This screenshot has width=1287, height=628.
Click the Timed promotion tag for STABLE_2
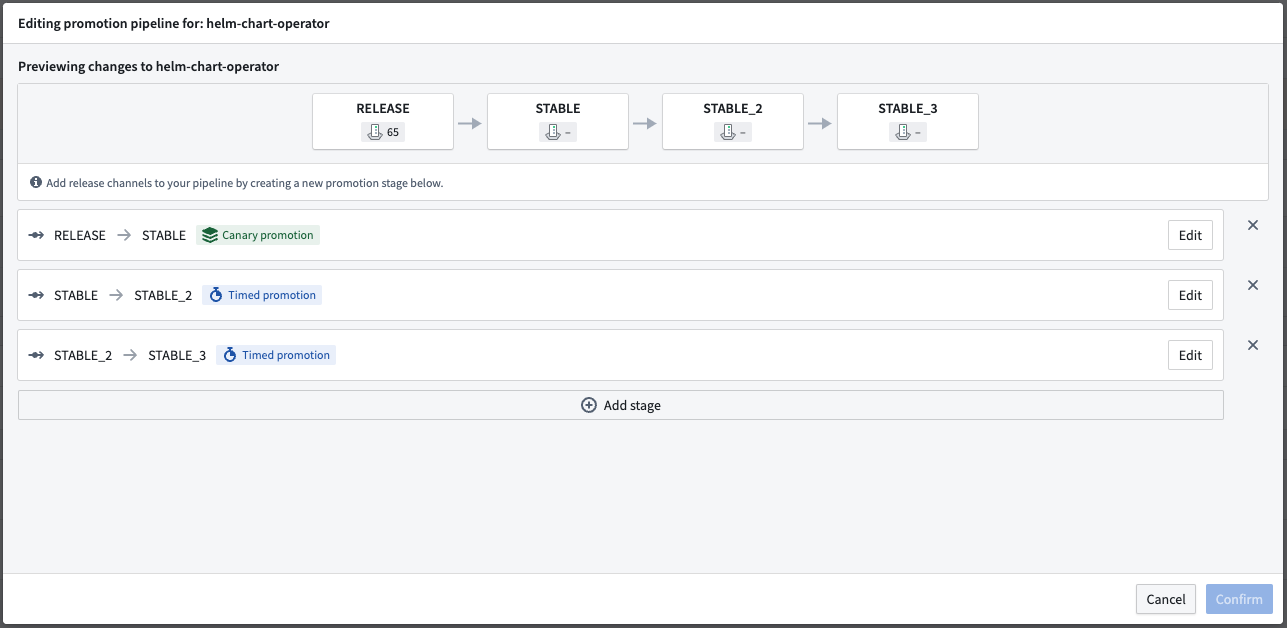[262, 296]
